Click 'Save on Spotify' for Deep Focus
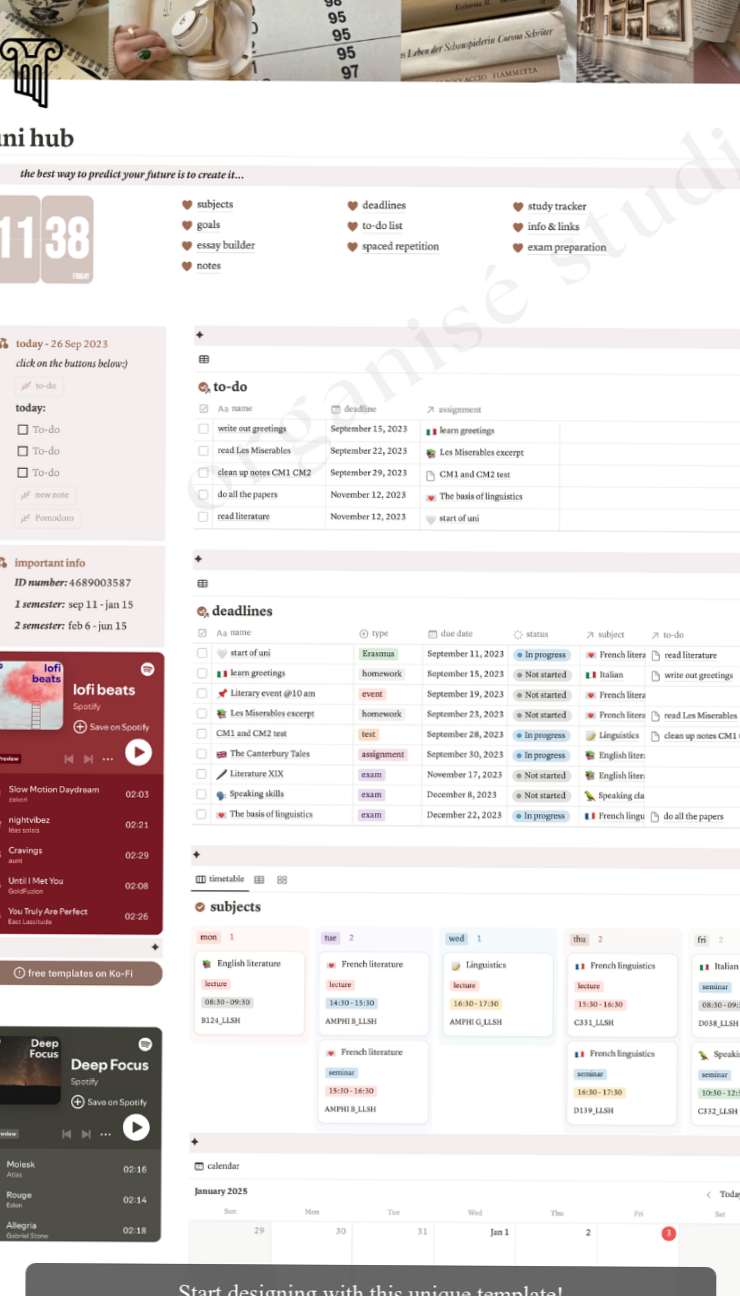 click(109, 1102)
